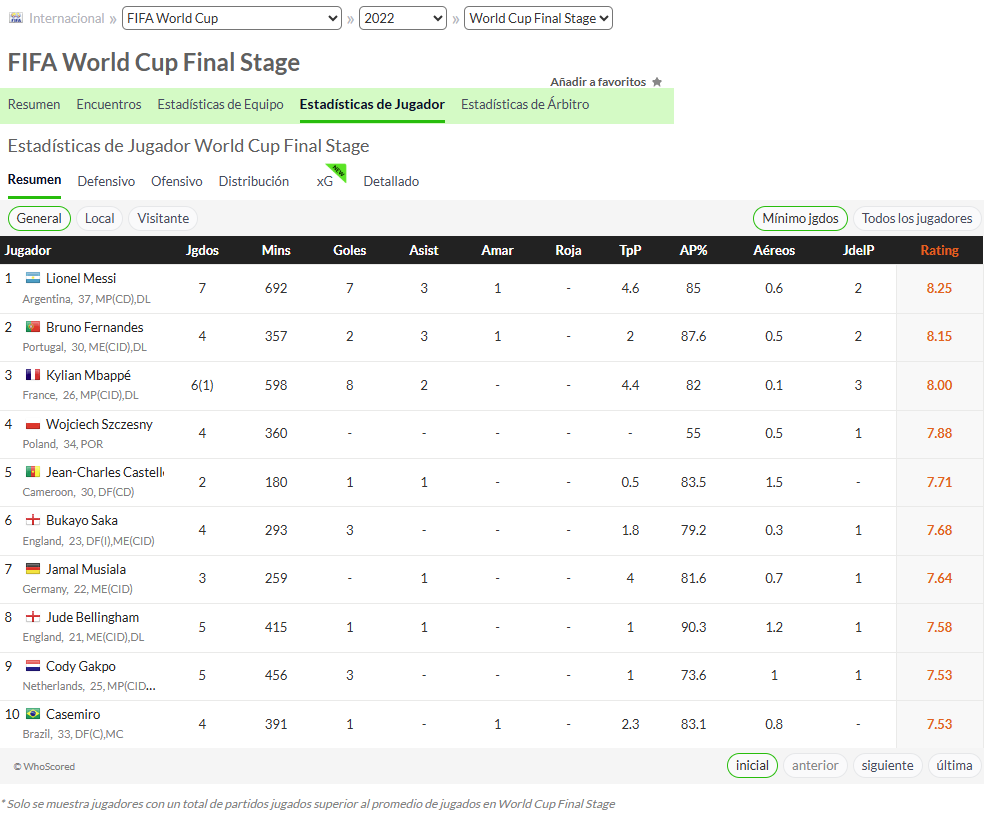Open Lionel Messi's player page
The width and height of the screenshot is (988, 820).
point(81,279)
